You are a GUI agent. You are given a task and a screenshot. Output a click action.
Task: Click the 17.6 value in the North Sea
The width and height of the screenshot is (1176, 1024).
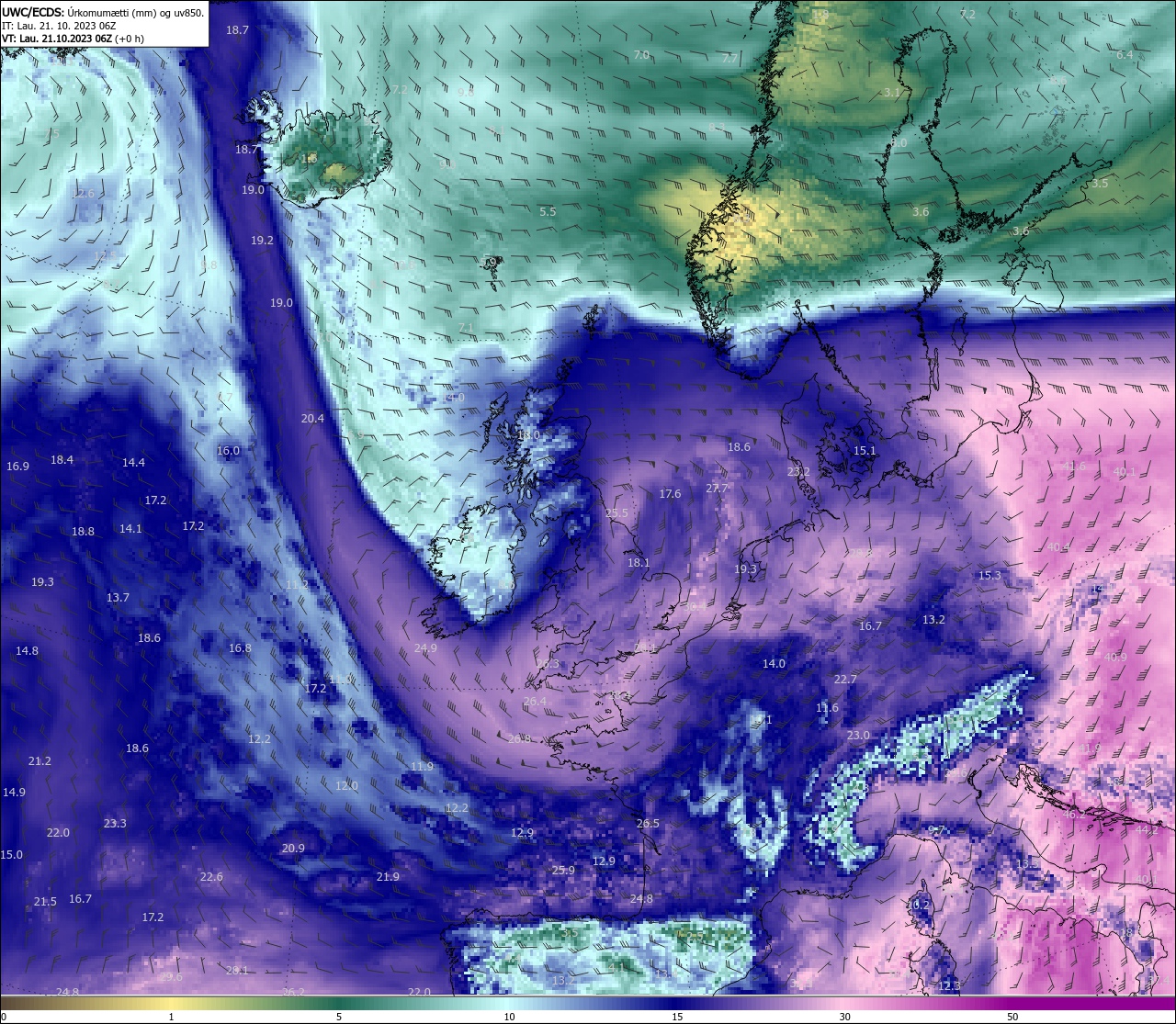670,494
